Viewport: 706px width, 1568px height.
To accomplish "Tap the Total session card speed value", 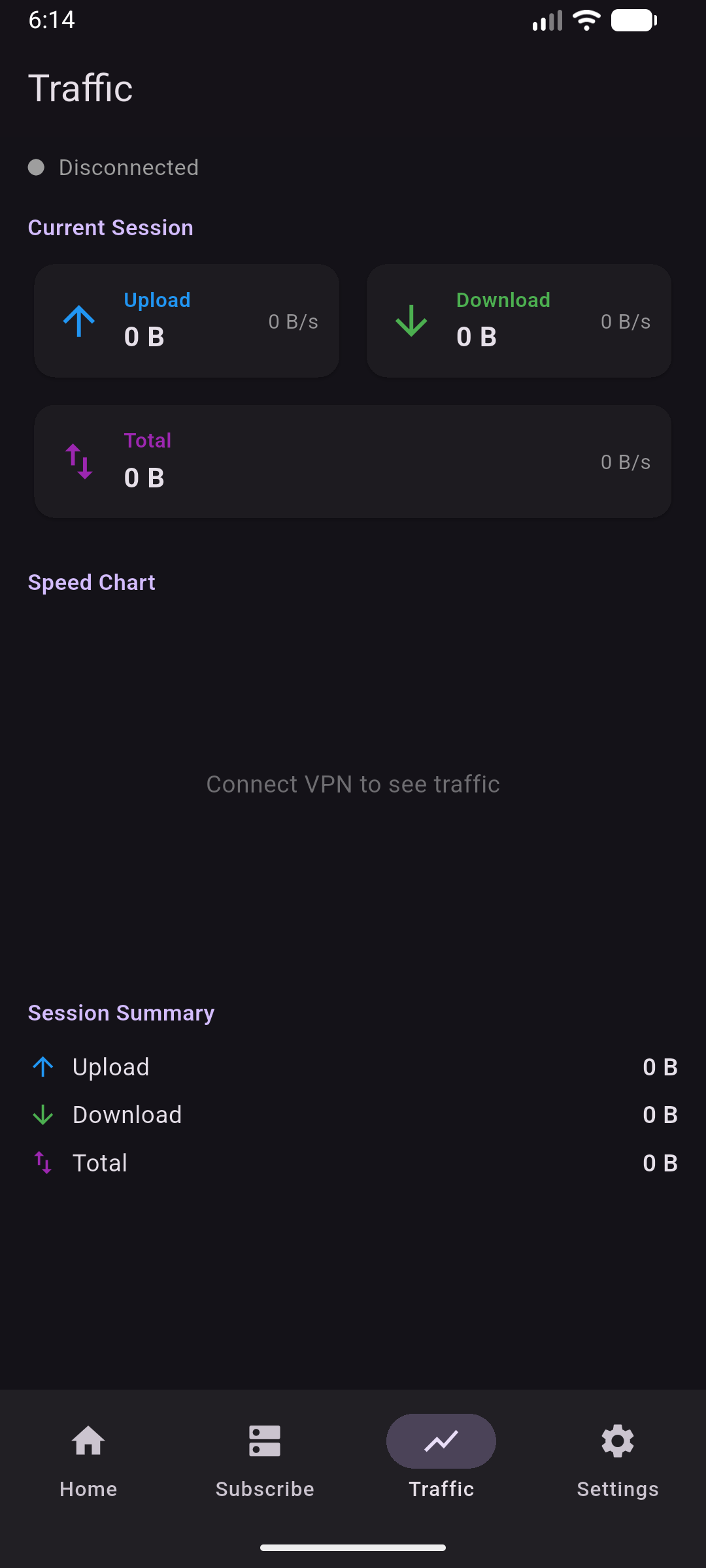I will [x=626, y=462].
